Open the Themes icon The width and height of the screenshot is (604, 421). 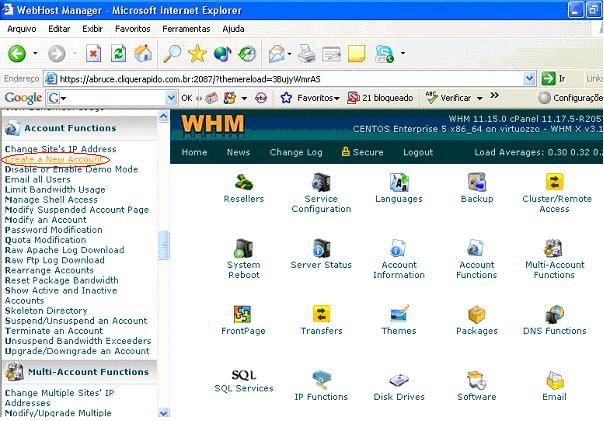(399, 315)
